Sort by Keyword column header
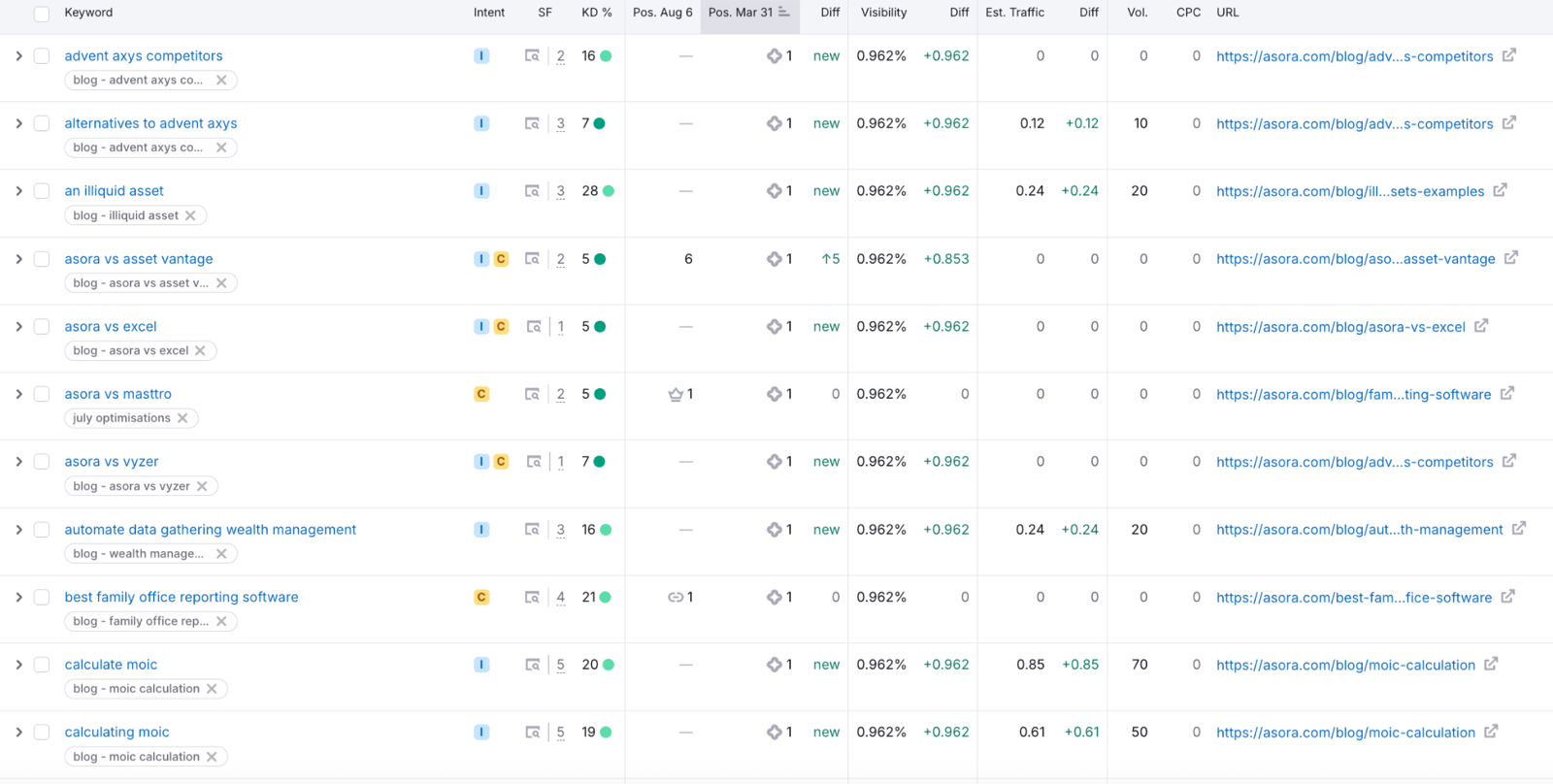Image resolution: width=1553 pixels, height=784 pixels. (x=88, y=13)
